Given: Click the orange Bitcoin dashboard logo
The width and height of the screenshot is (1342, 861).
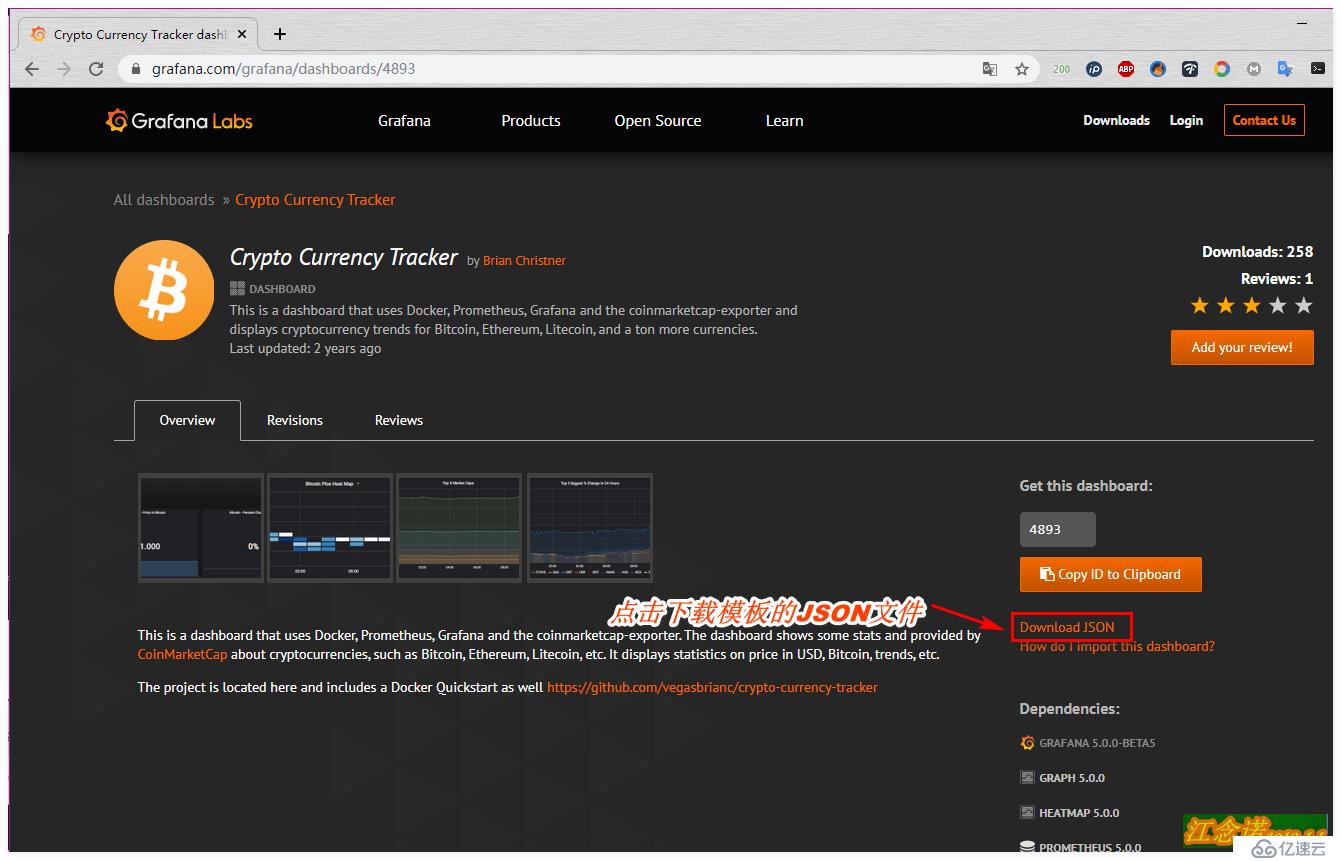Looking at the screenshot, I should (x=164, y=290).
